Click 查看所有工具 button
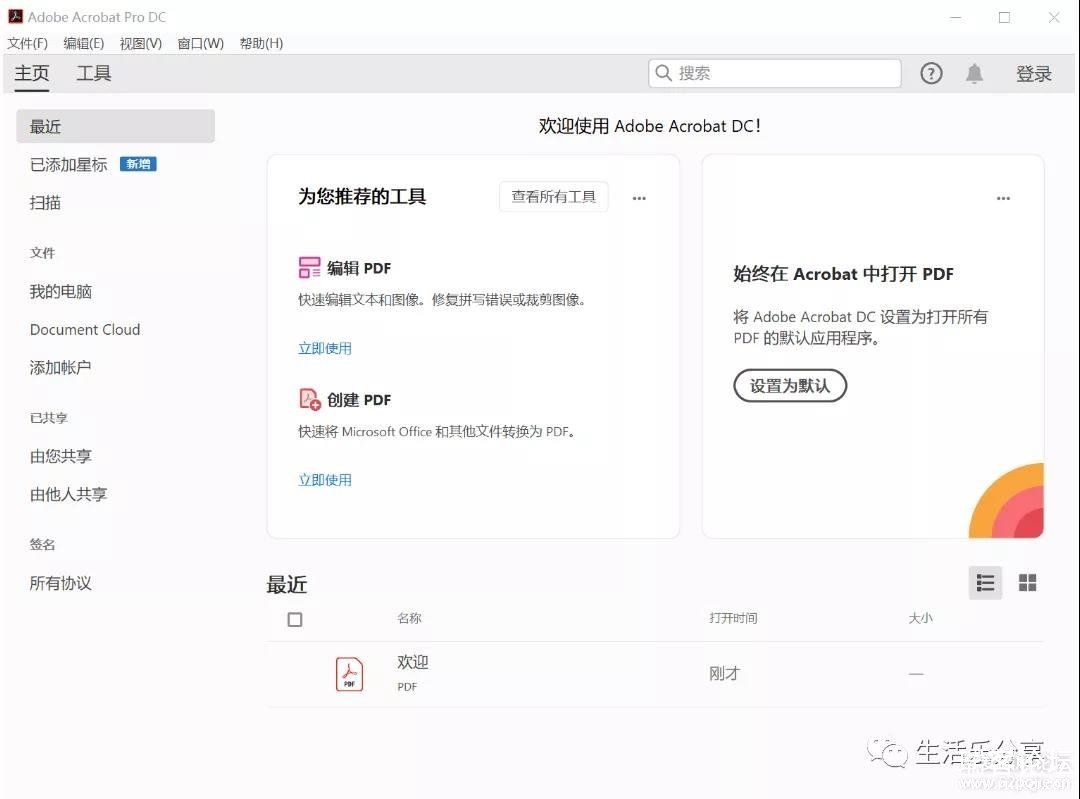The width and height of the screenshot is (1080, 799). (x=554, y=197)
